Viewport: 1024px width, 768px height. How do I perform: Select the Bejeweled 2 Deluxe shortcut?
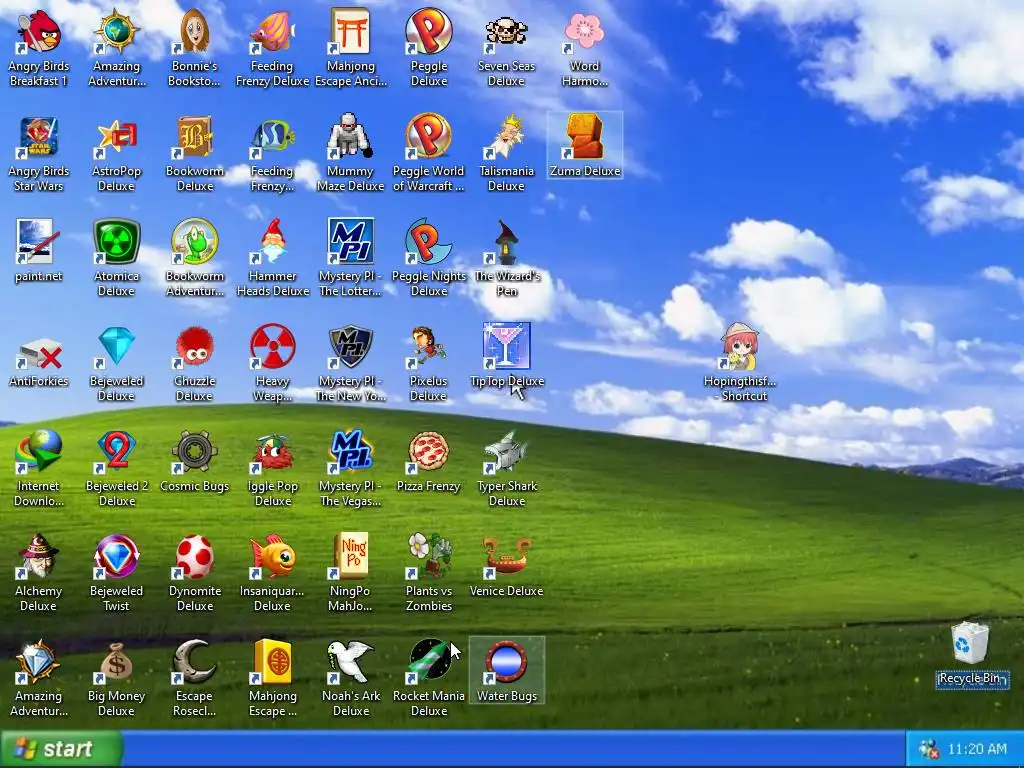pos(116,452)
